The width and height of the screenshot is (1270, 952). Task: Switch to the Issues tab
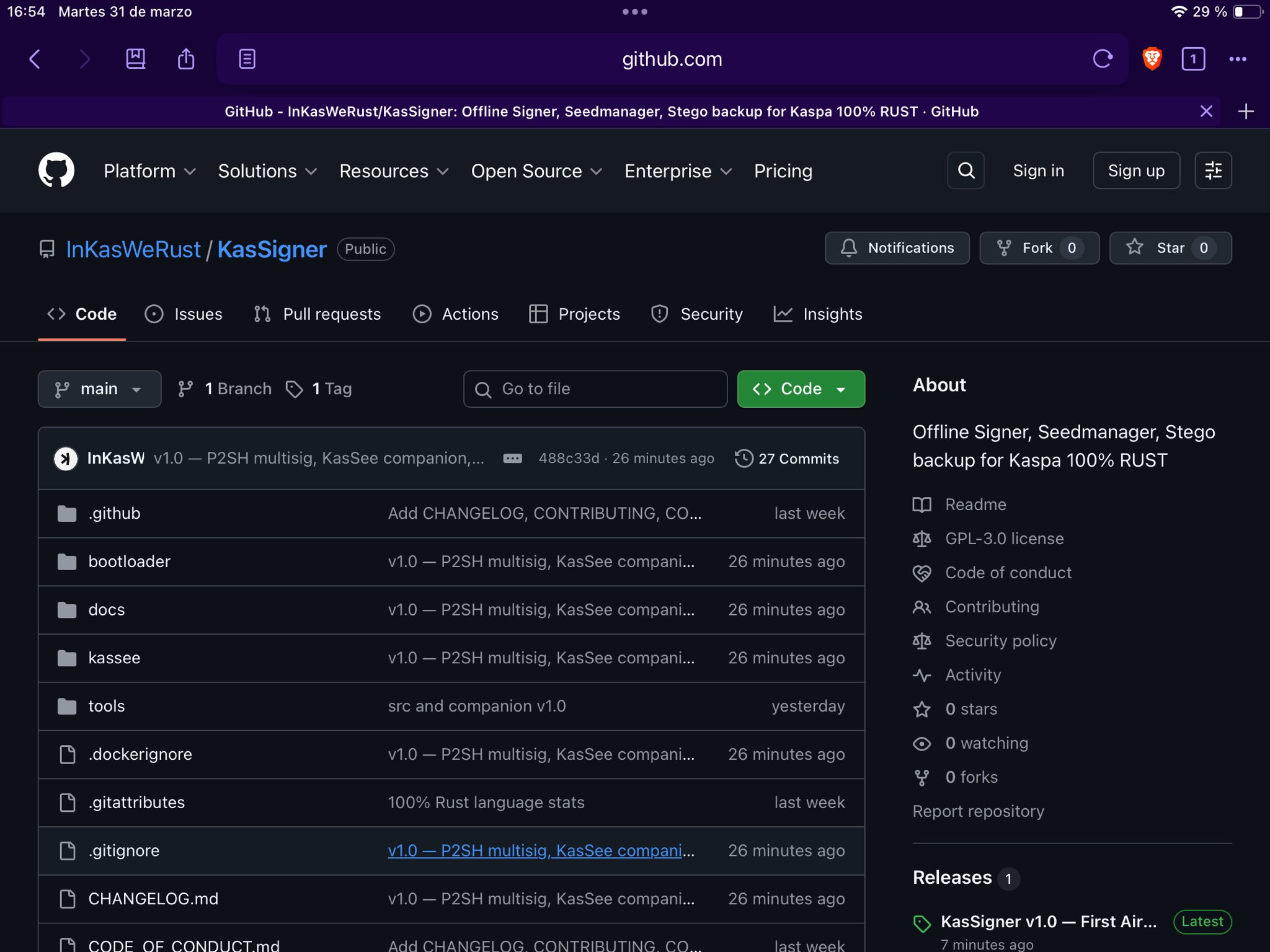(x=184, y=314)
